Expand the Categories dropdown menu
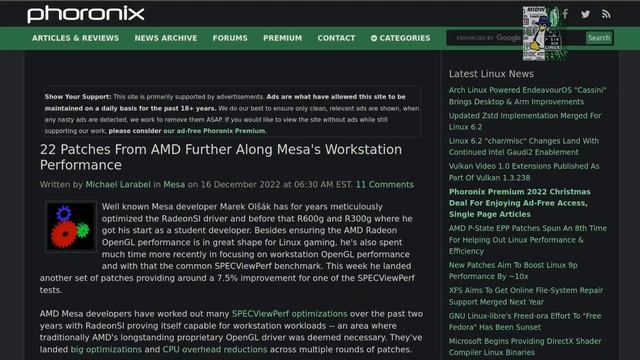This screenshot has height=360, width=640. (400, 38)
